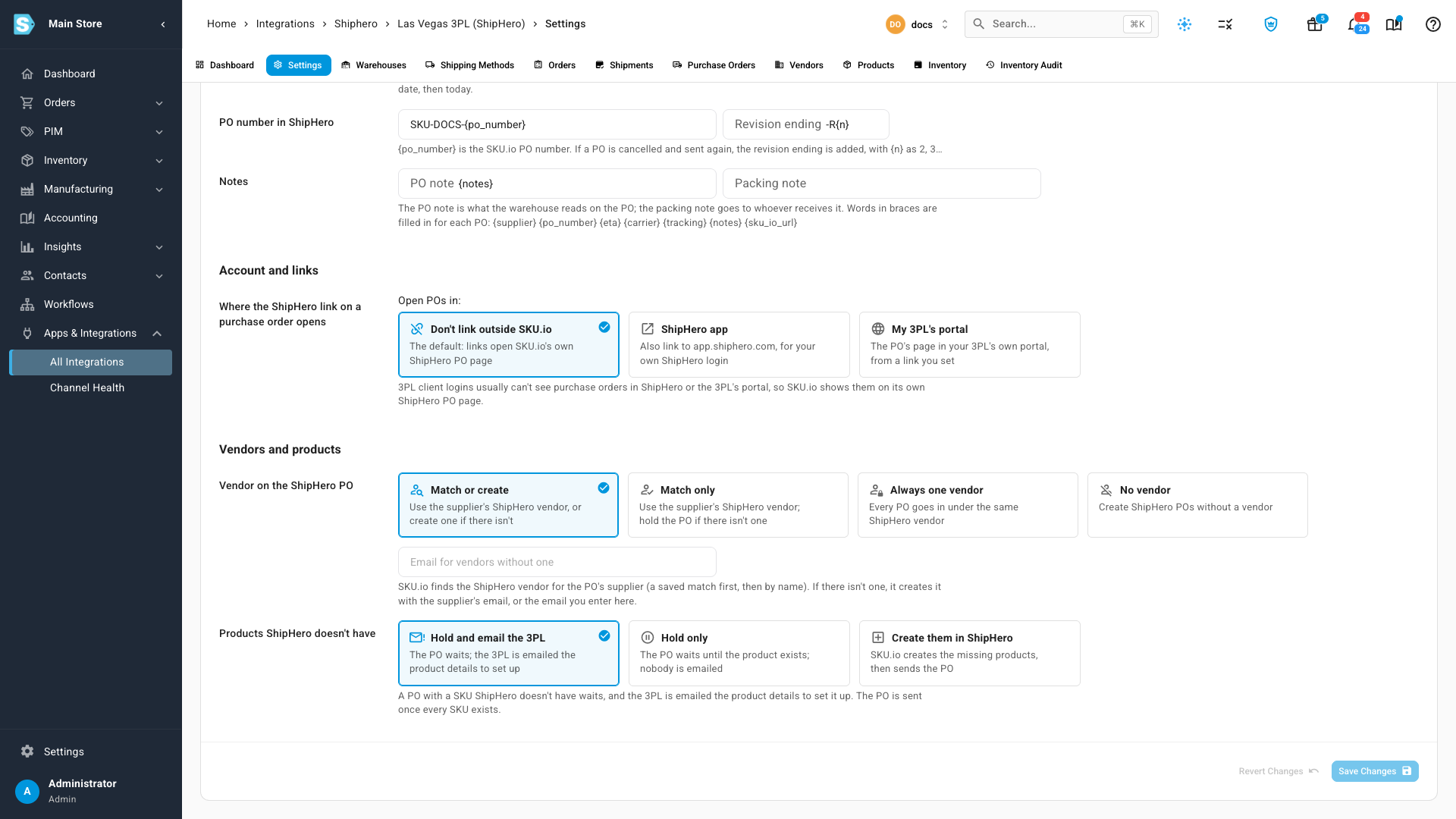
Task: Go to Integrations breadcrumb link
Action: [285, 24]
